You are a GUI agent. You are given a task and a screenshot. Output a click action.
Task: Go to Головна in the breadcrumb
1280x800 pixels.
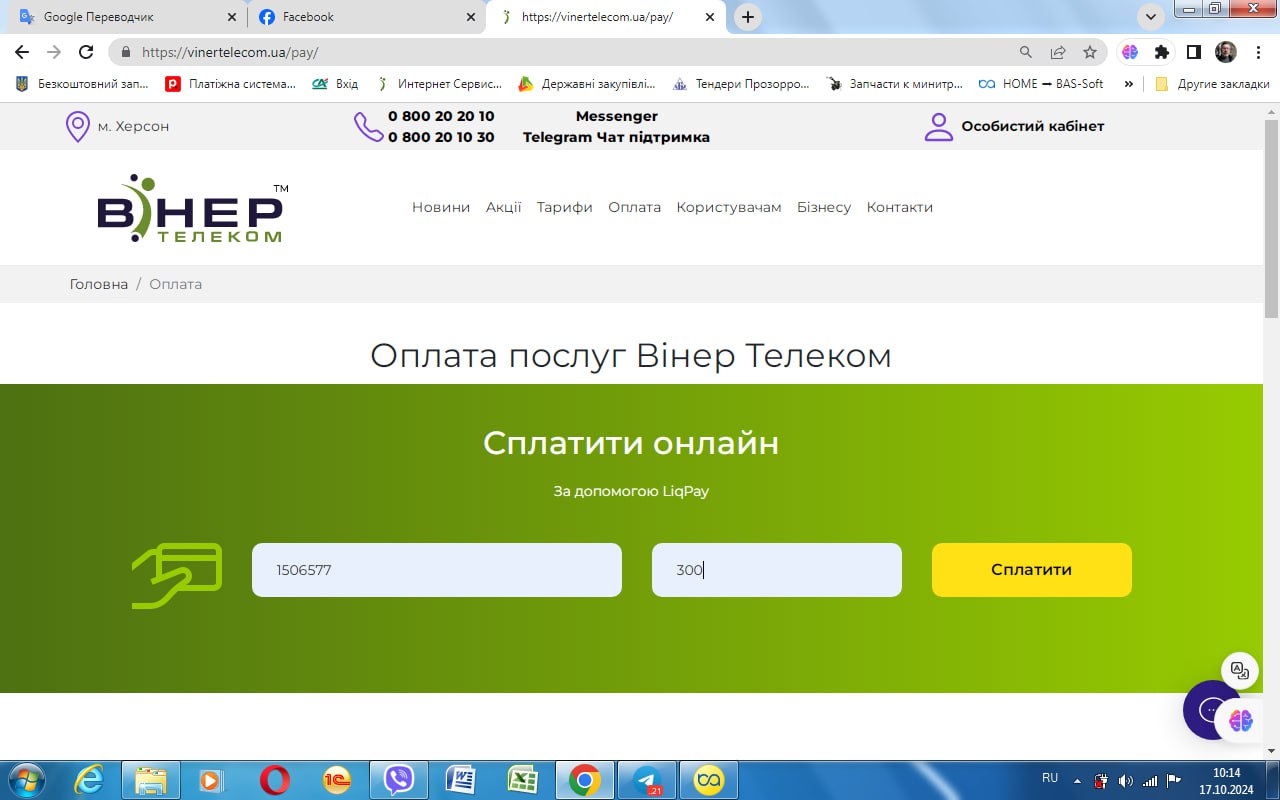pyautogui.click(x=99, y=284)
